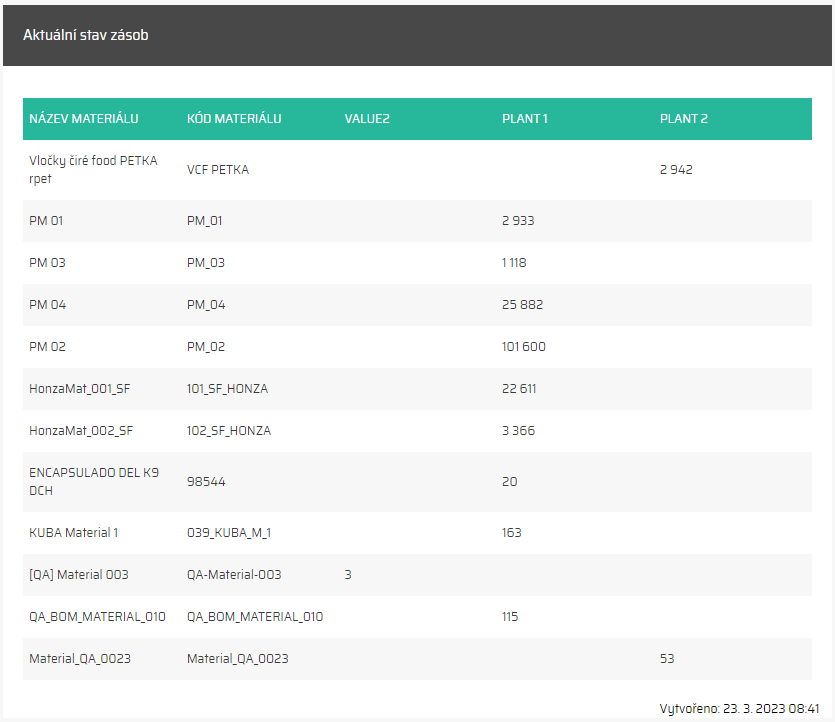Click the Vytvořeno timestamp text
835x722 pixels.
pos(739,708)
